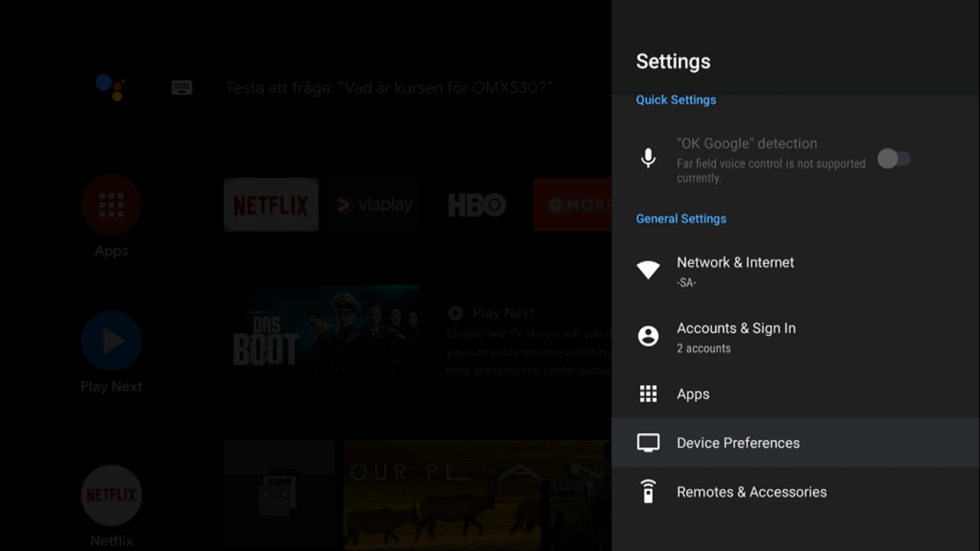Screen dimensions: 980x551
Task: Click the Play Next label in the sidebar
Action: pyautogui.click(x=111, y=386)
